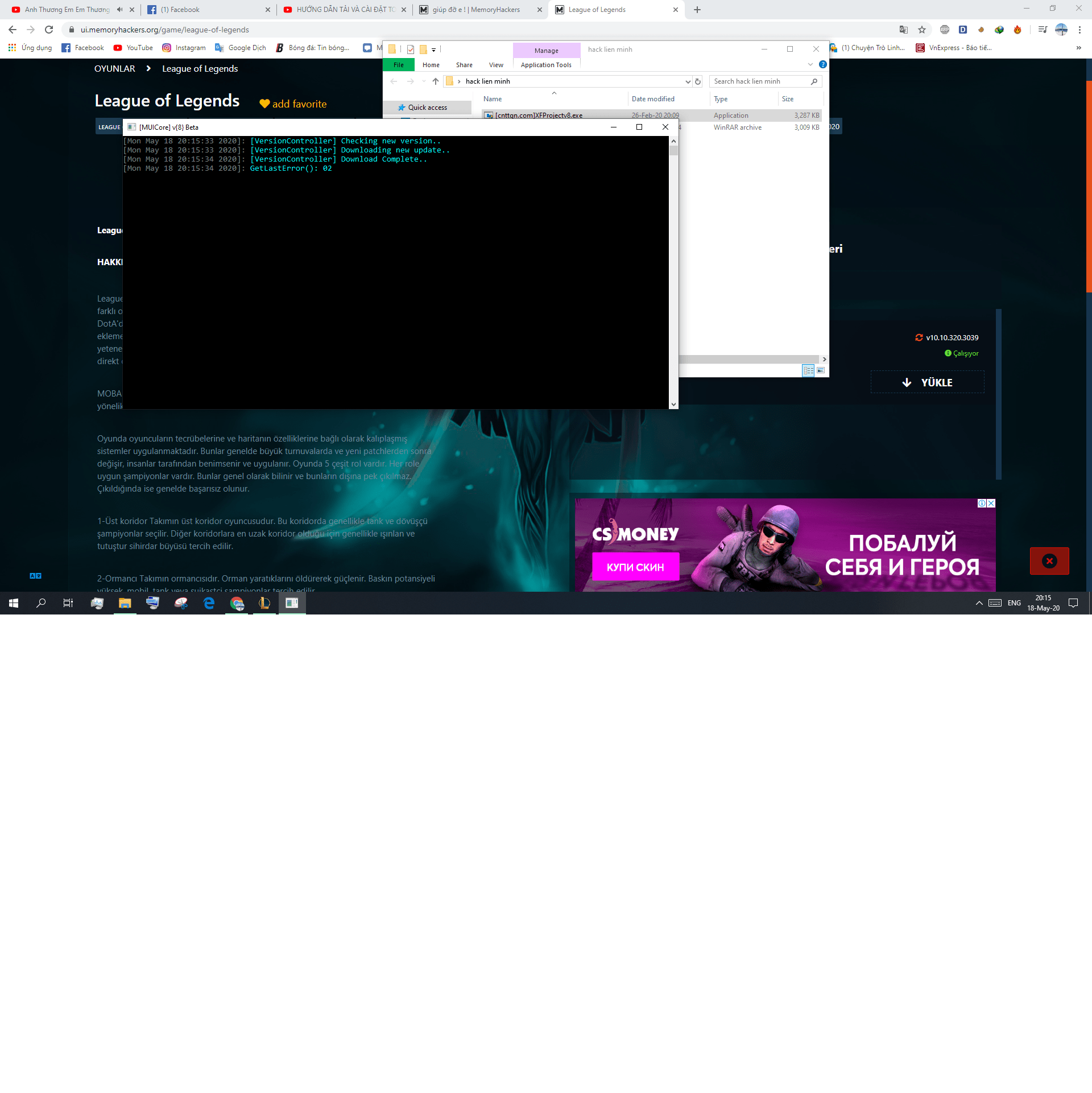
Task: Toggle add favorite heart for League of Legends
Action: coord(264,104)
